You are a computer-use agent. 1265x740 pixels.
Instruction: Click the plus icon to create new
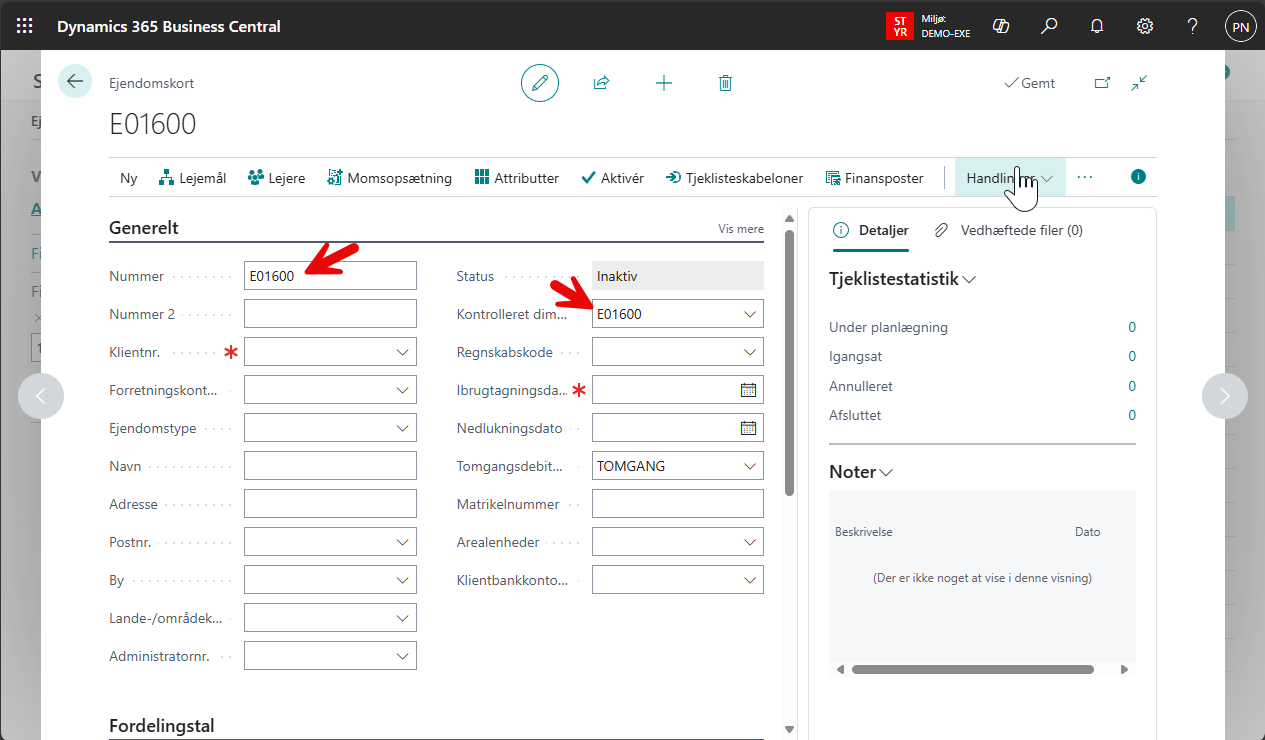click(664, 83)
